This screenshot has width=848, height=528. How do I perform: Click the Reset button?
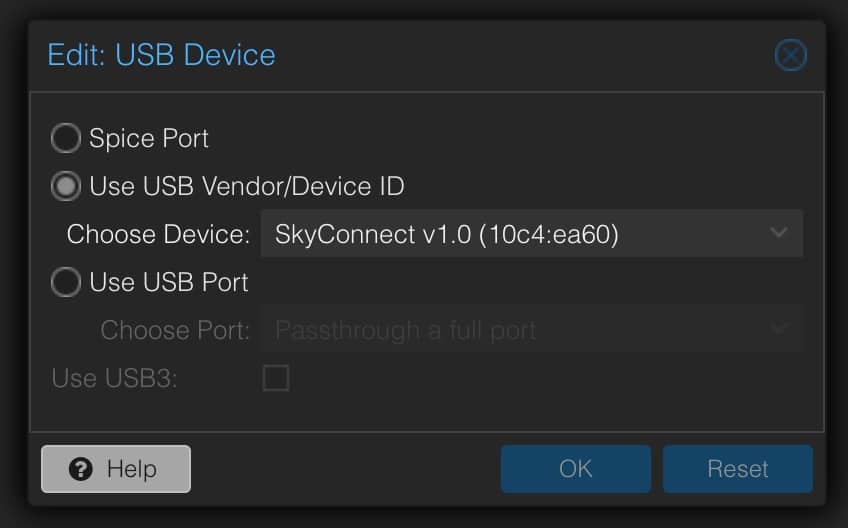pos(738,469)
